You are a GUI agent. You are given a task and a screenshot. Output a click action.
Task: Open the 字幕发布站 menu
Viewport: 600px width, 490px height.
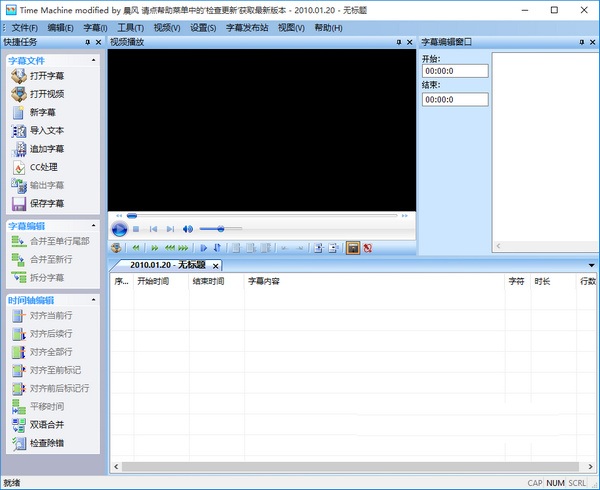tap(247, 28)
